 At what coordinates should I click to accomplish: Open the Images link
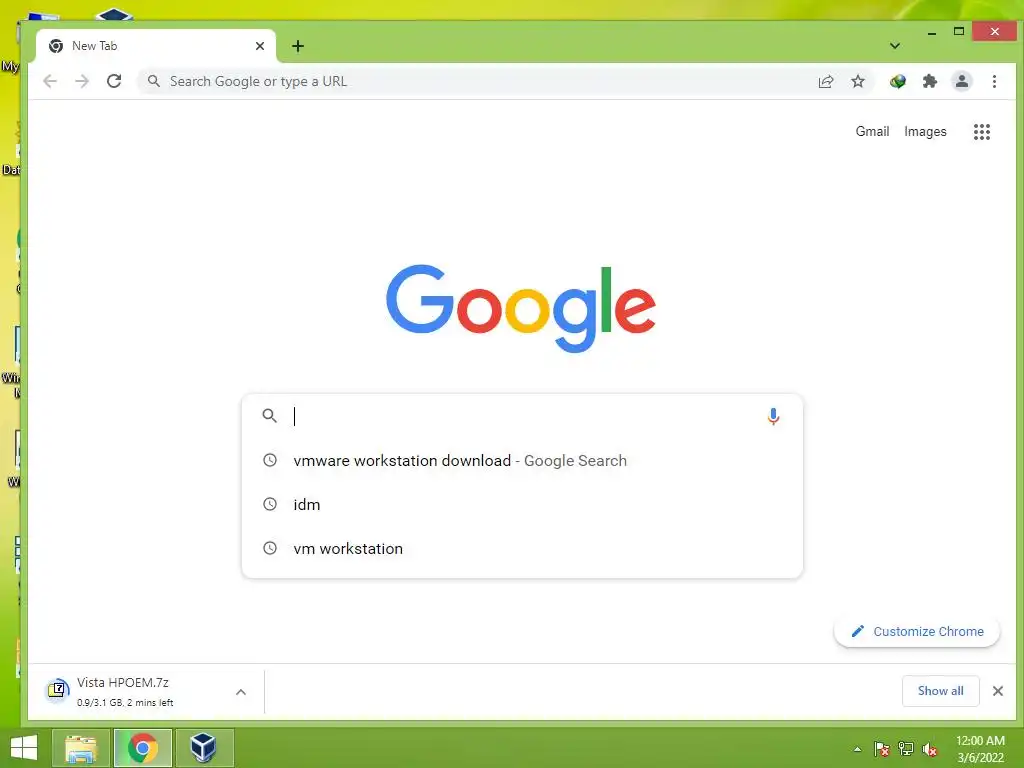[925, 131]
